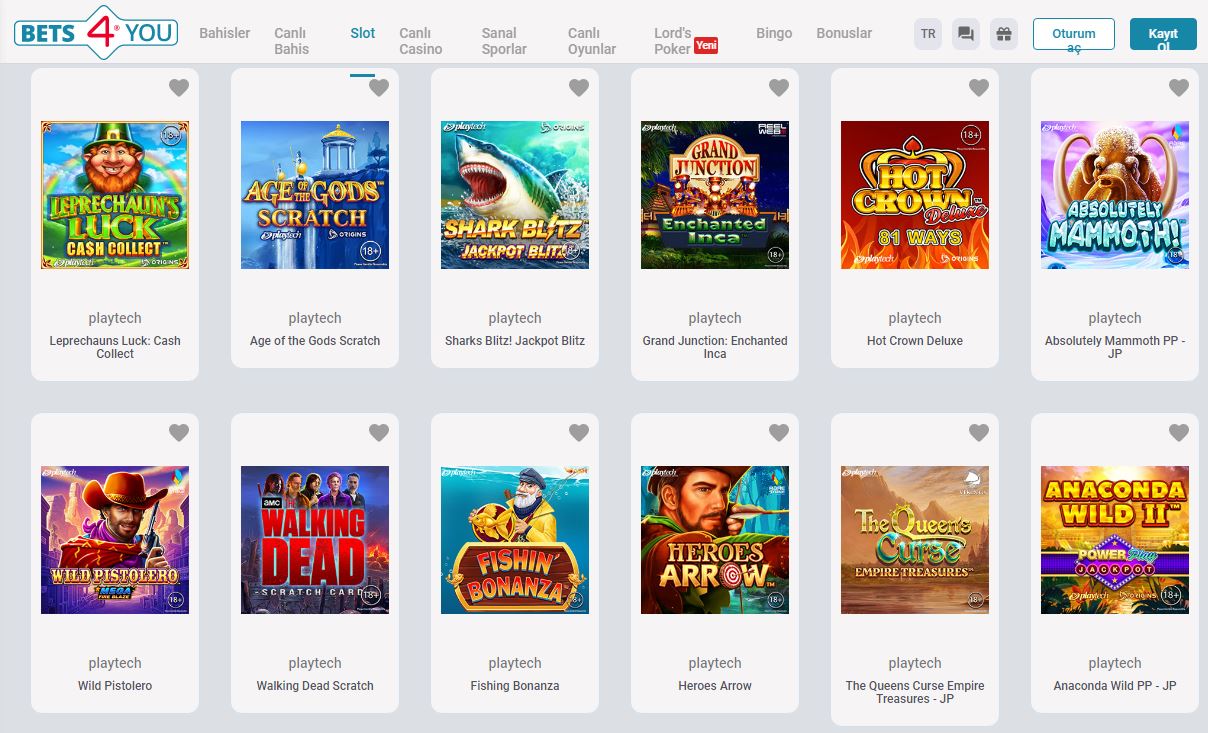1208x733 pixels.
Task: Heart the Fishing Bonanza game card
Action: pyautogui.click(x=579, y=433)
